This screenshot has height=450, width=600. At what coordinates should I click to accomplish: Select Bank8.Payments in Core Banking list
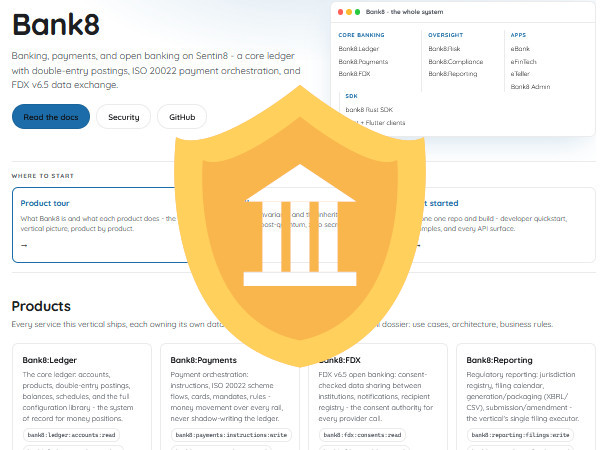pos(363,62)
